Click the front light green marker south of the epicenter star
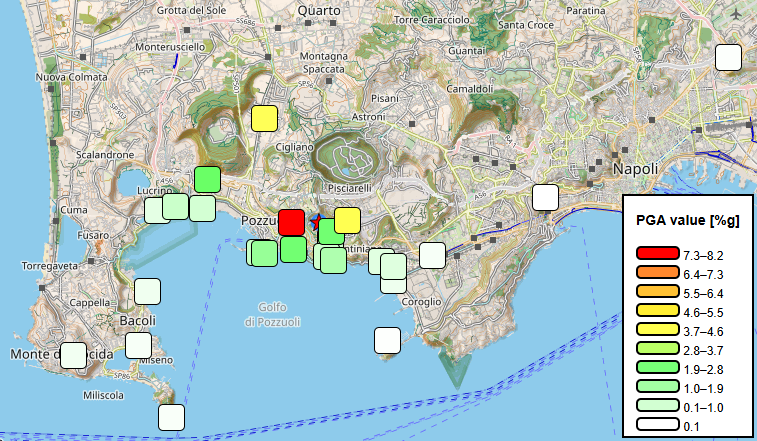The width and height of the screenshot is (757, 441). (333, 260)
